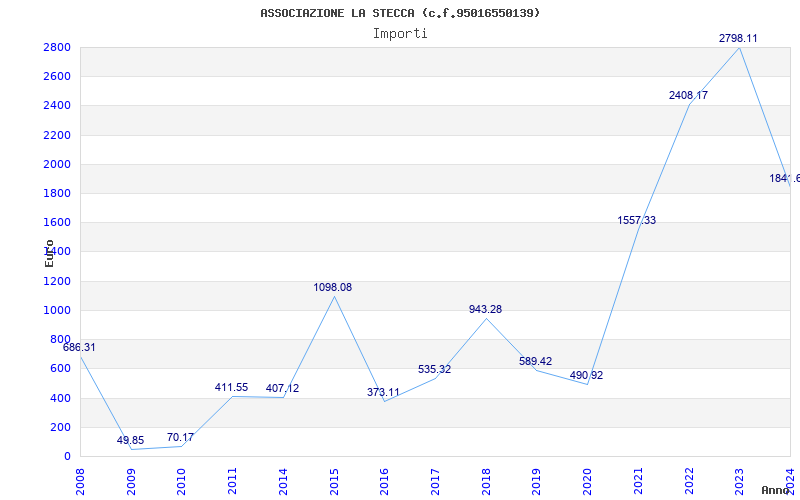This screenshot has width=800, height=500.
Task: Click the x-axis year 2021
Action: [638, 482]
